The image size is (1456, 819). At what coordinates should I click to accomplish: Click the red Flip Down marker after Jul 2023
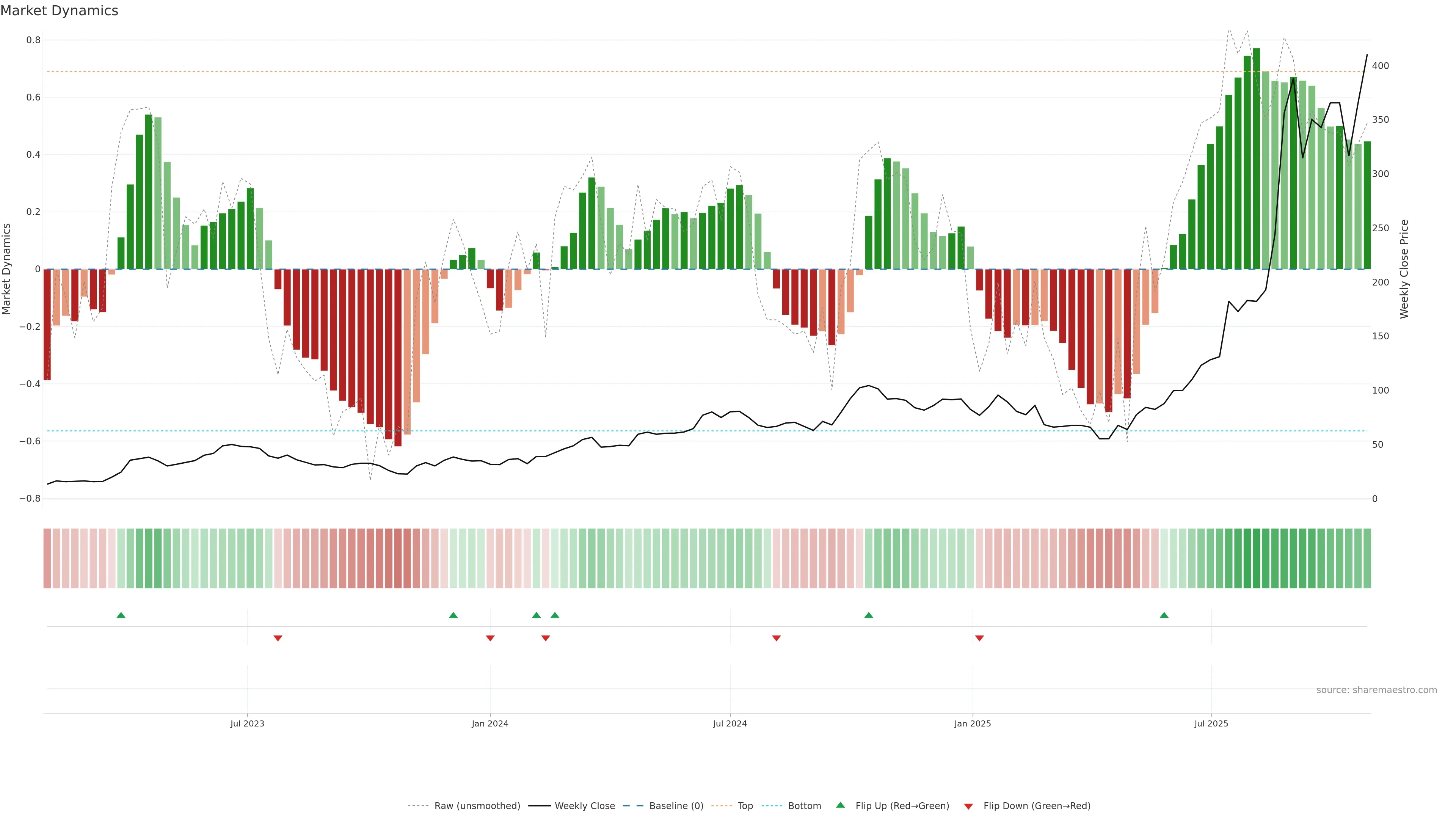click(278, 638)
